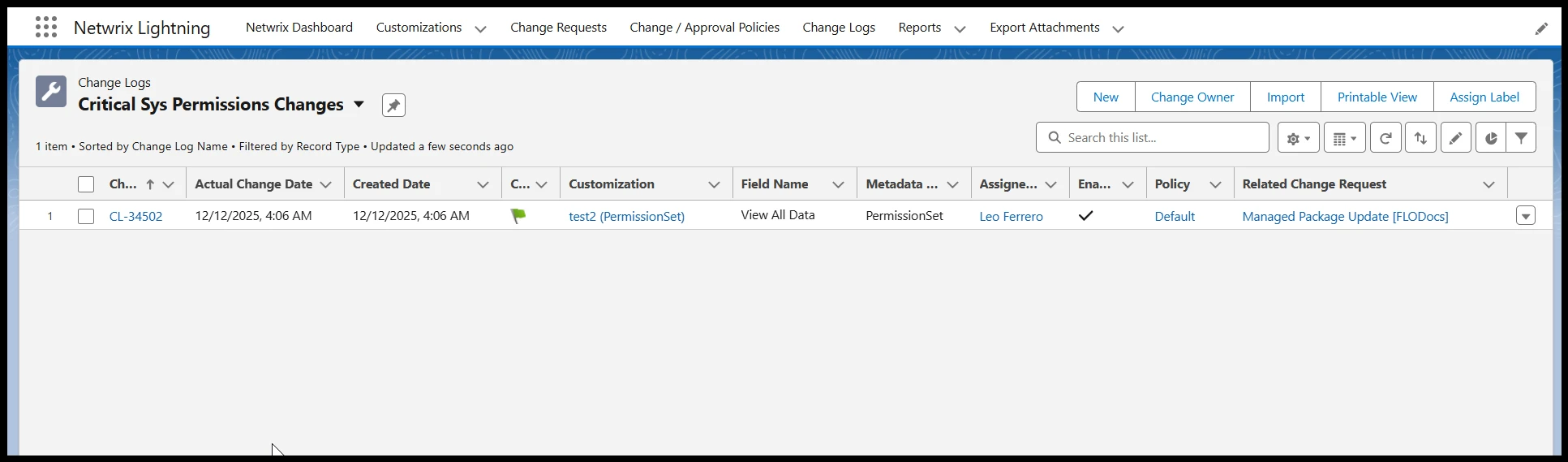1568x462 pixels.
Task: Click the Search this list field
Action: [1160, 138]
